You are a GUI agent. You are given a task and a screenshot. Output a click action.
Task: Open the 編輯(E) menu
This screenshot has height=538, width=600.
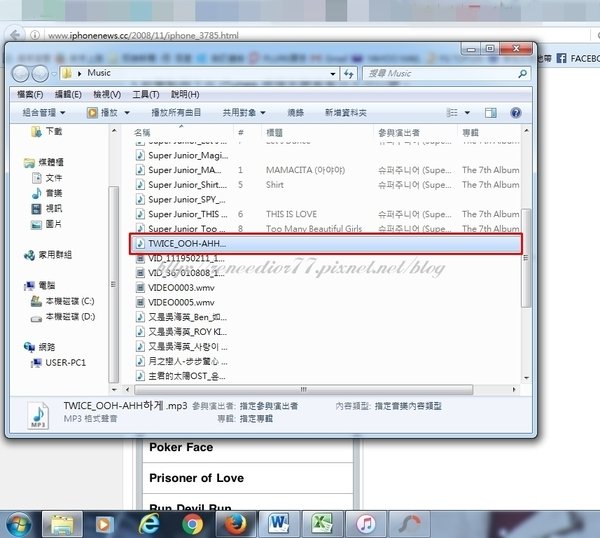point(68,95)
